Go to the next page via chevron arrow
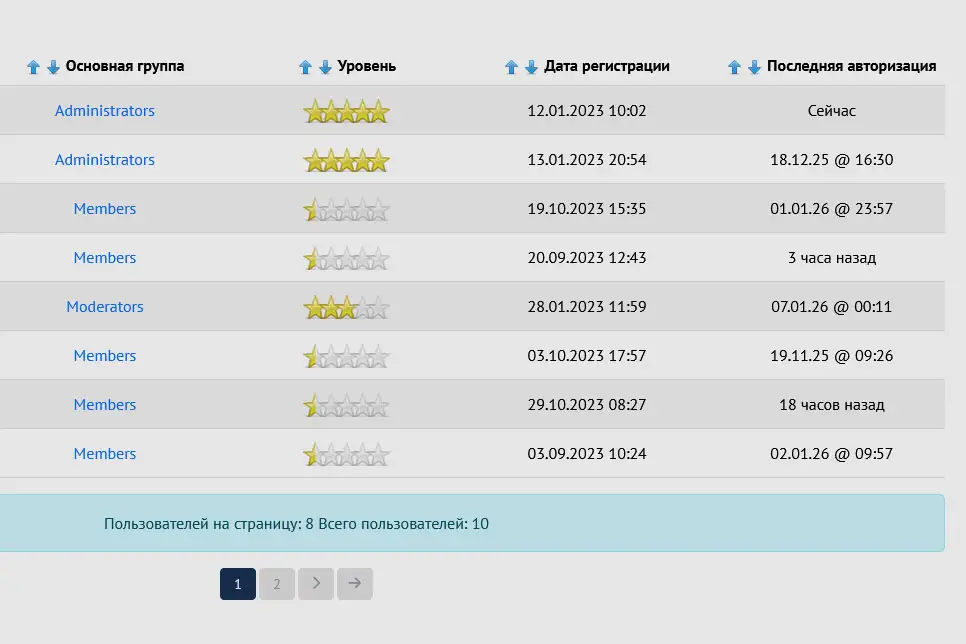 point(316,583)
